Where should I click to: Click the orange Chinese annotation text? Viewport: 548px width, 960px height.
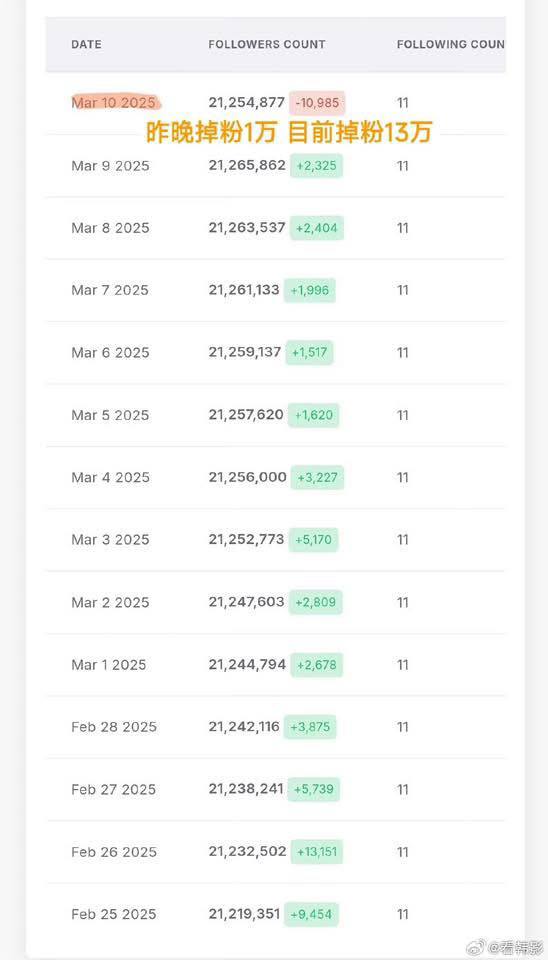coord(288,132)
